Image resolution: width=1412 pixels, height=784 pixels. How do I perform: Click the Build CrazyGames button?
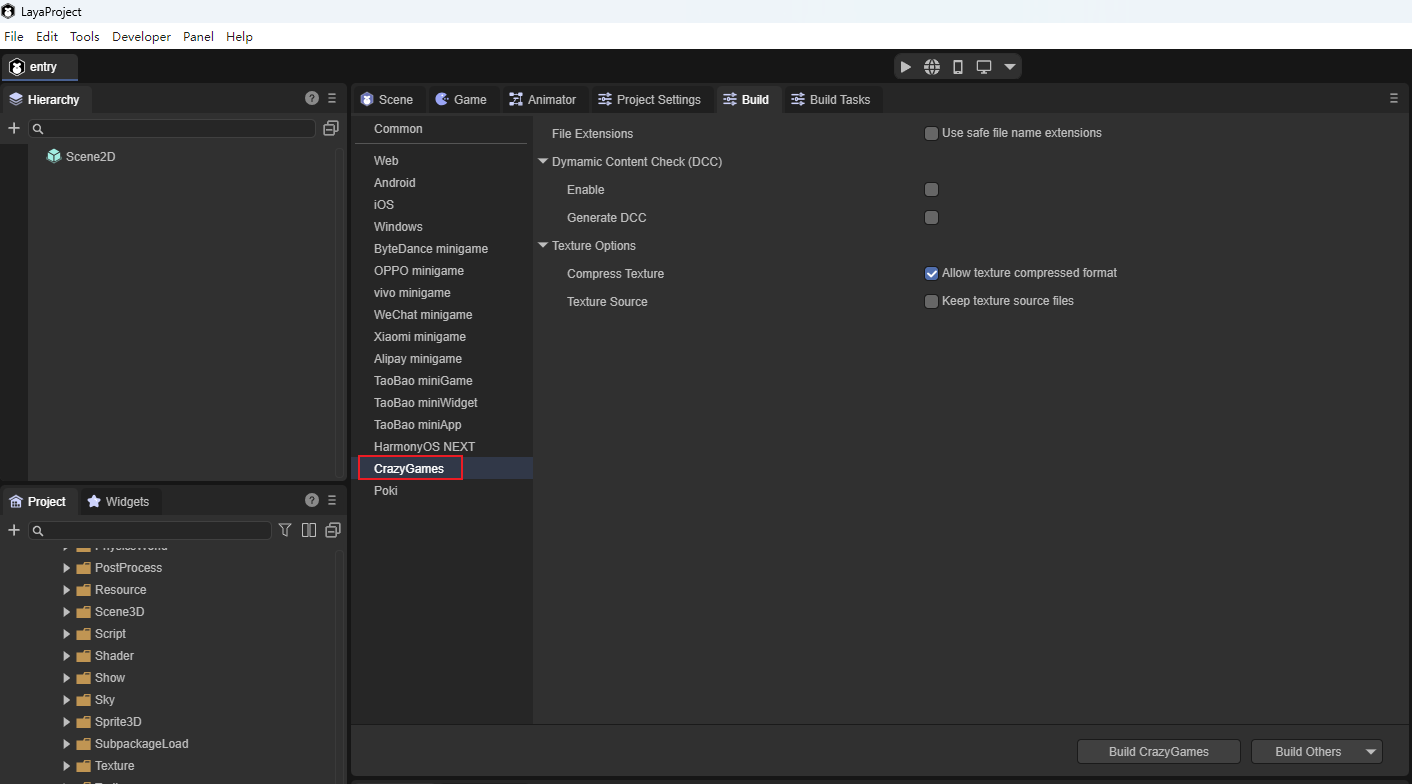1158,752
